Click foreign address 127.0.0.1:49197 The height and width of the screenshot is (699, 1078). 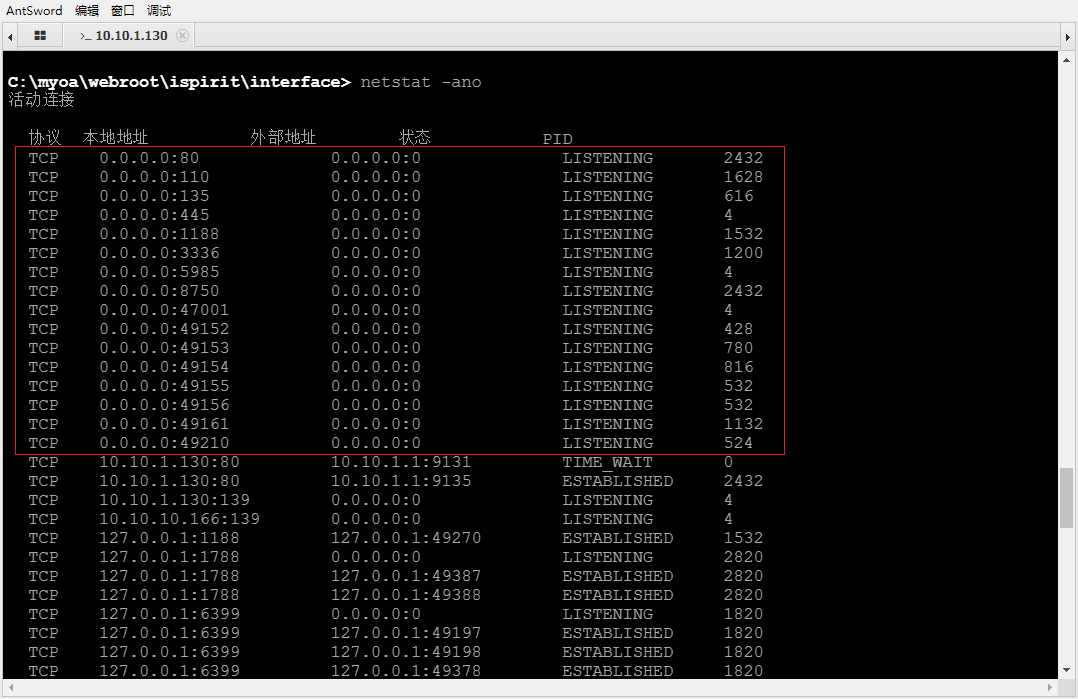tap(406, 633)
